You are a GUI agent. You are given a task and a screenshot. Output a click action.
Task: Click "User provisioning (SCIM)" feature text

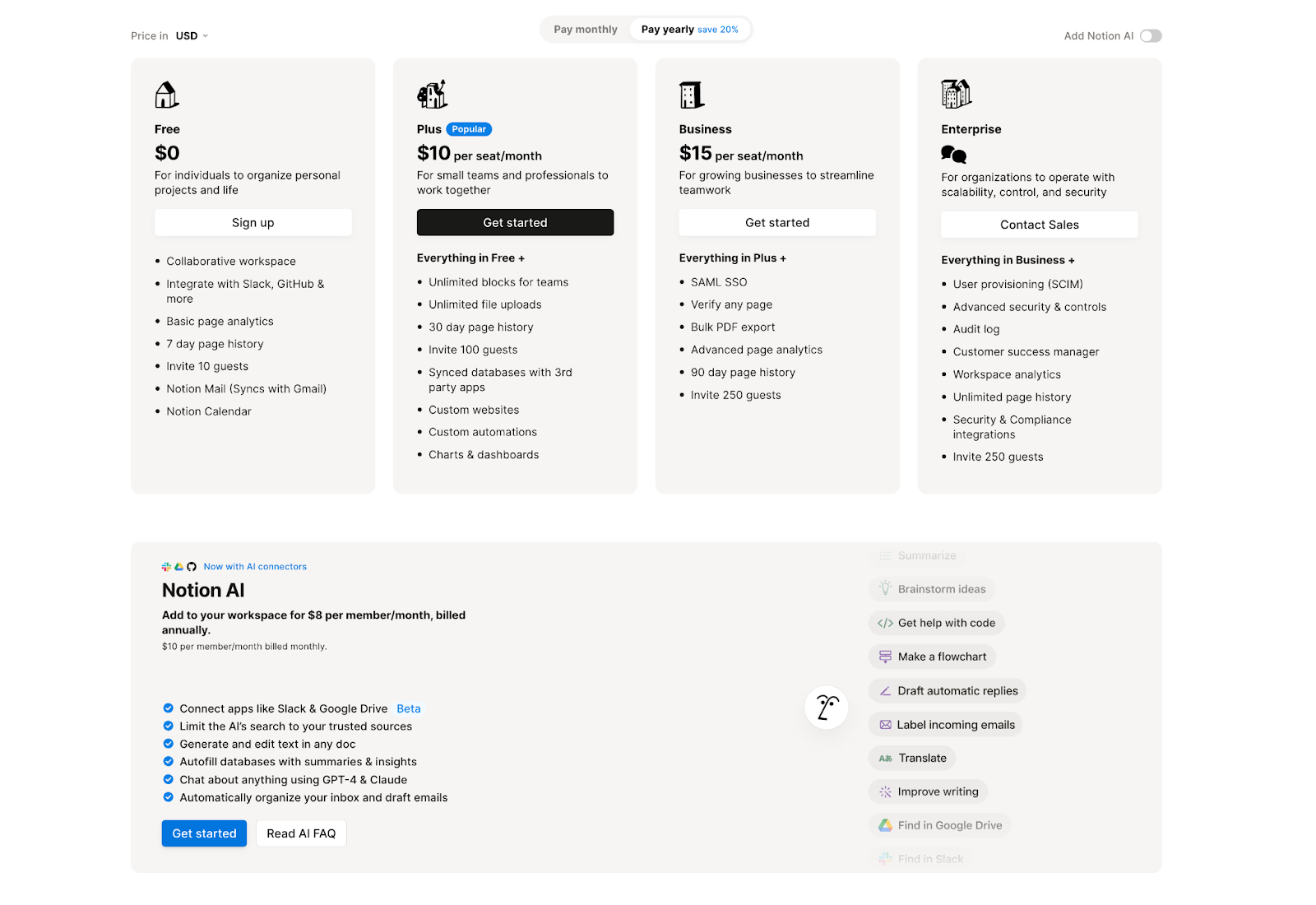1018,285
